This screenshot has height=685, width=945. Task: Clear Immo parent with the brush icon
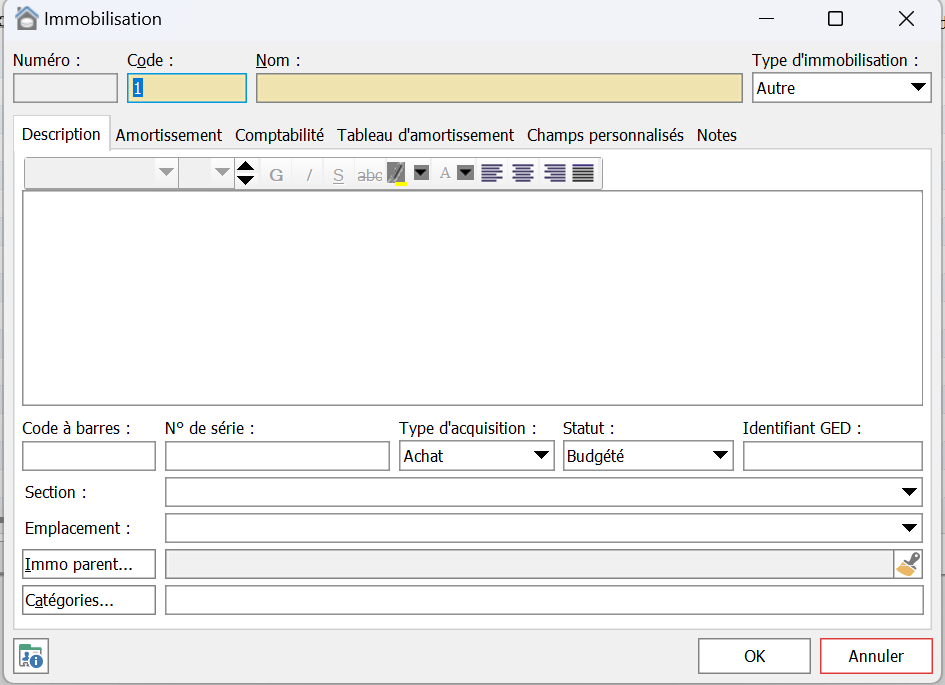point(908,564)
